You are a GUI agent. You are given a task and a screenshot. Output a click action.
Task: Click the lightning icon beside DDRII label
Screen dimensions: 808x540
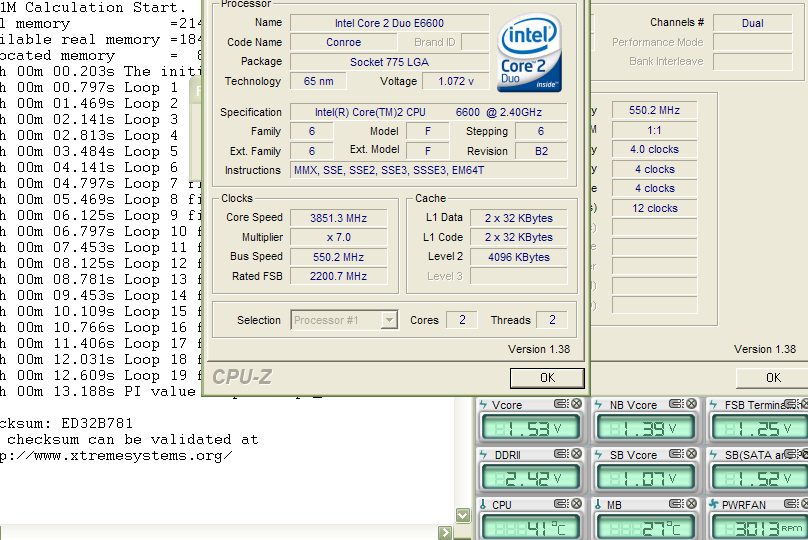(x=483, y=454)
